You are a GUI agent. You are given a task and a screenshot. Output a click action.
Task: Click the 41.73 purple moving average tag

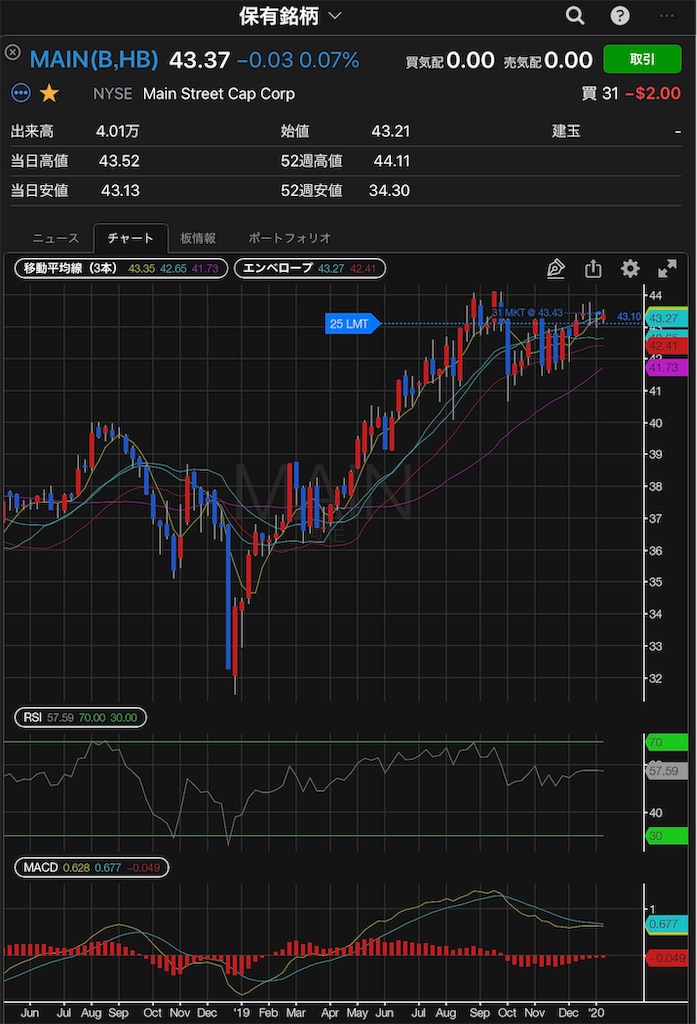click(x=666, y=368)
